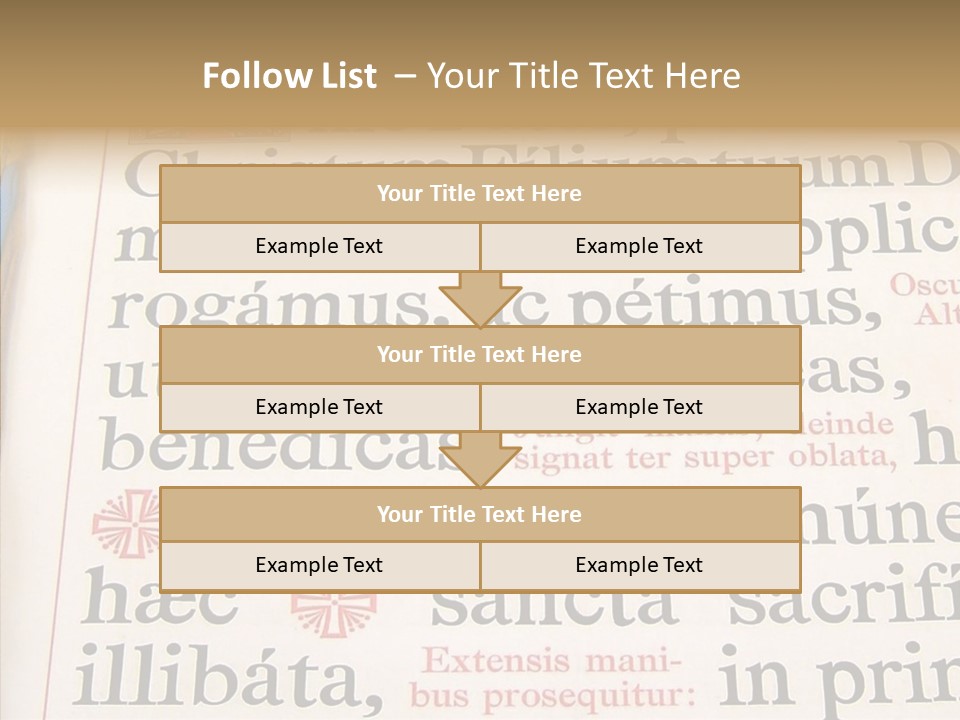Click the middle block's left Example Text cell
Screen dimensions: 960x720
(x=320, y=407)
